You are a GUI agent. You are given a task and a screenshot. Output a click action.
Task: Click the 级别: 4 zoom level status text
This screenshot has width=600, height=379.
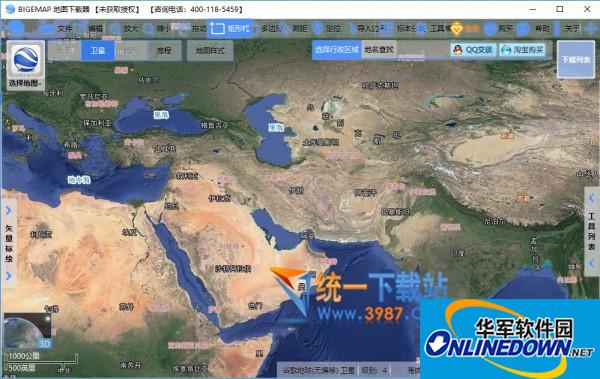[375, 370]
